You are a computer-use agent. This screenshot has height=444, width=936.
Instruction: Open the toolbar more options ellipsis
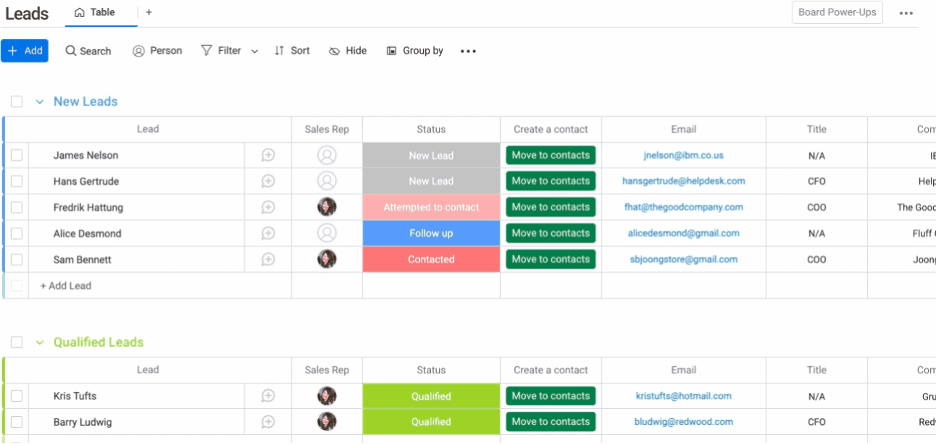pyautogui.click(x=468, y=51)
